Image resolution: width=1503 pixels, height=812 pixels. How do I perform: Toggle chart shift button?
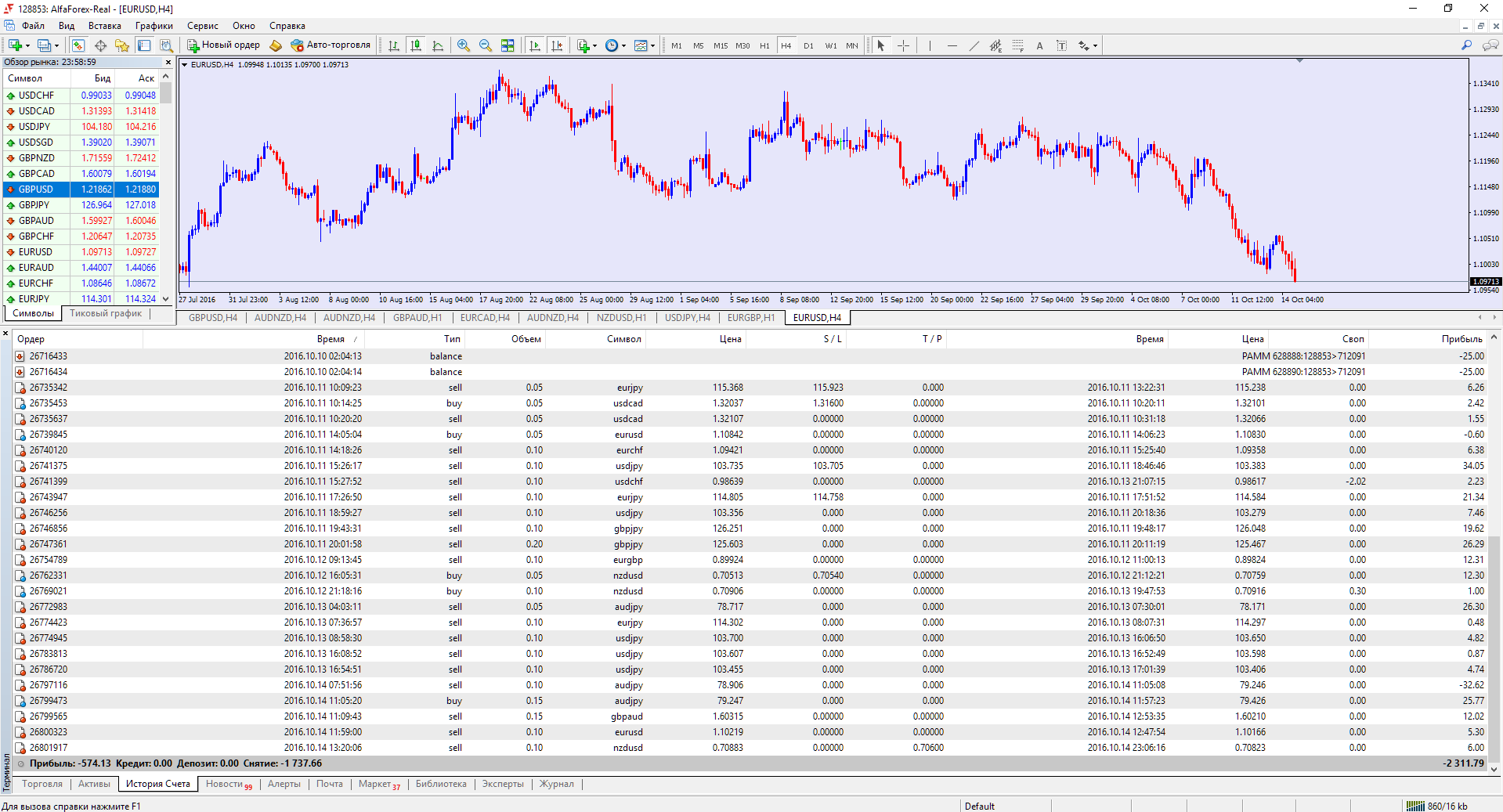[x=557, y=45]
